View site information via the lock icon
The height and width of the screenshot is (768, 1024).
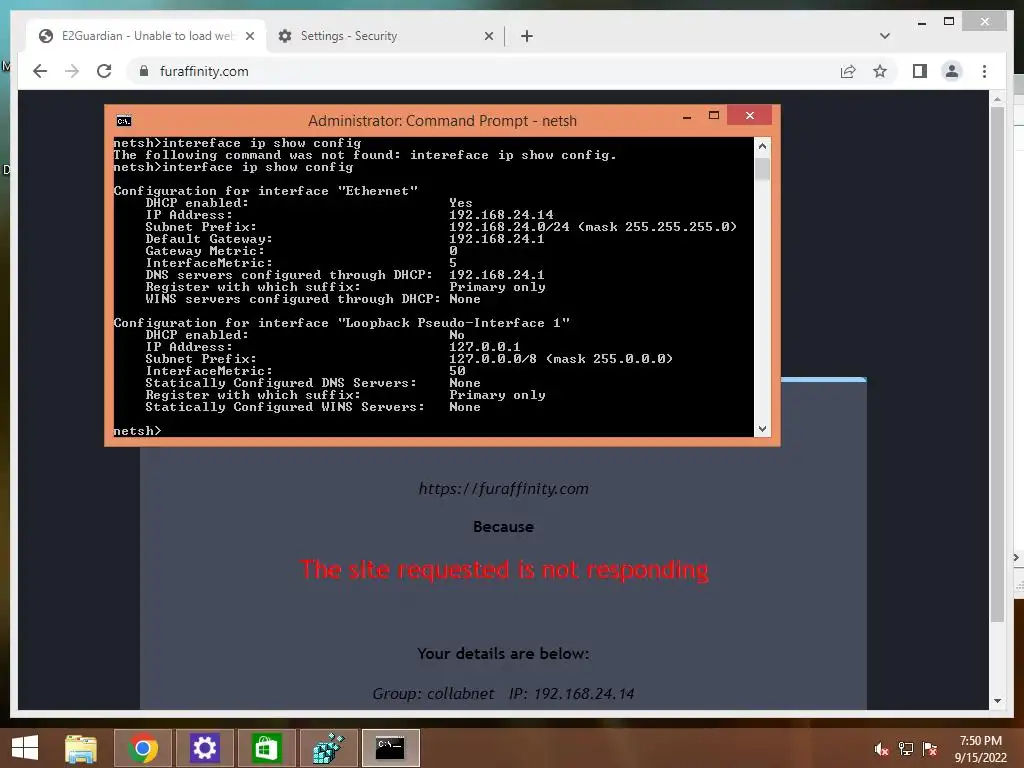[x=144, y=71]
